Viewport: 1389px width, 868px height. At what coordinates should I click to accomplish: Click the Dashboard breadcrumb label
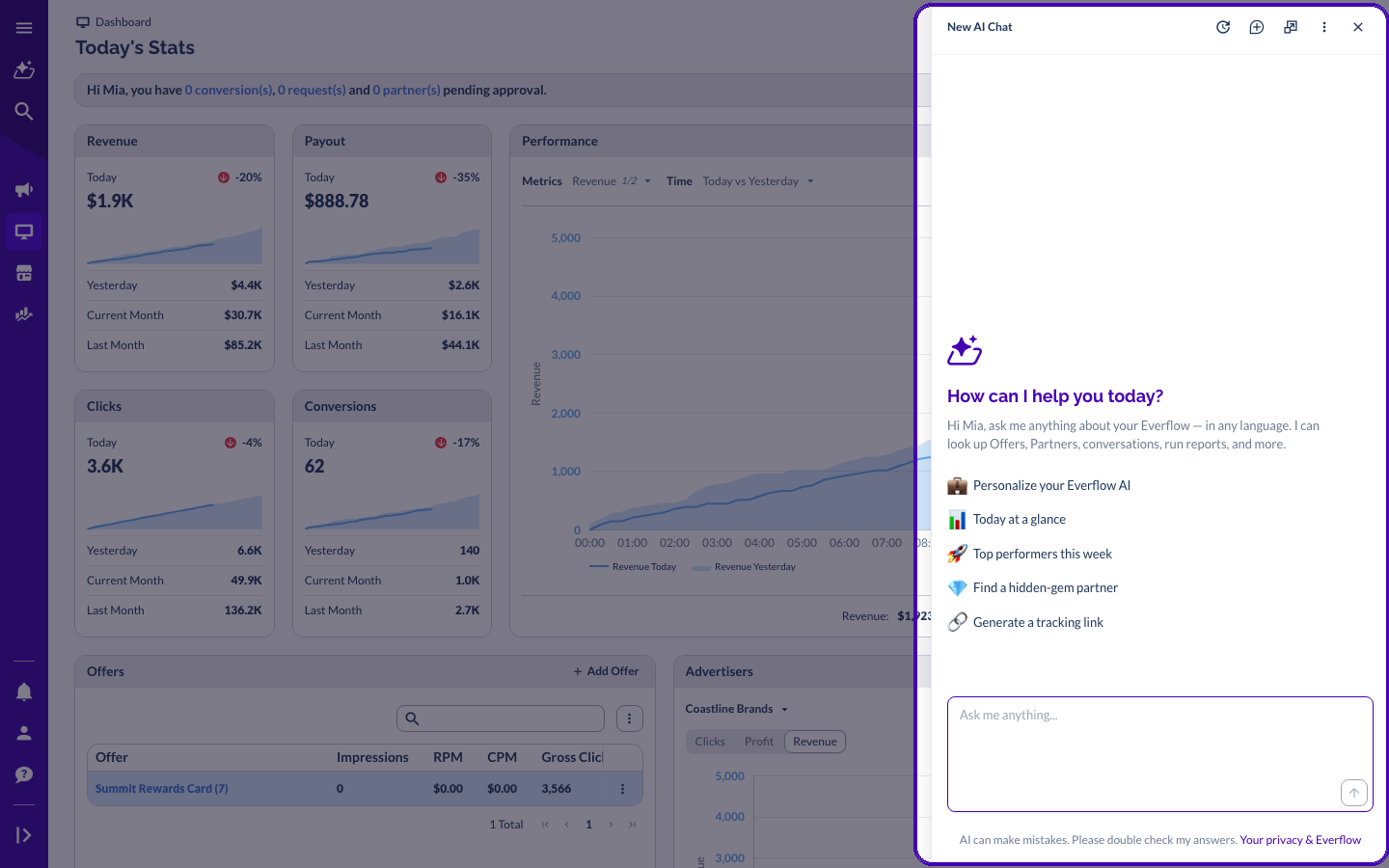(x=123, y=22)
